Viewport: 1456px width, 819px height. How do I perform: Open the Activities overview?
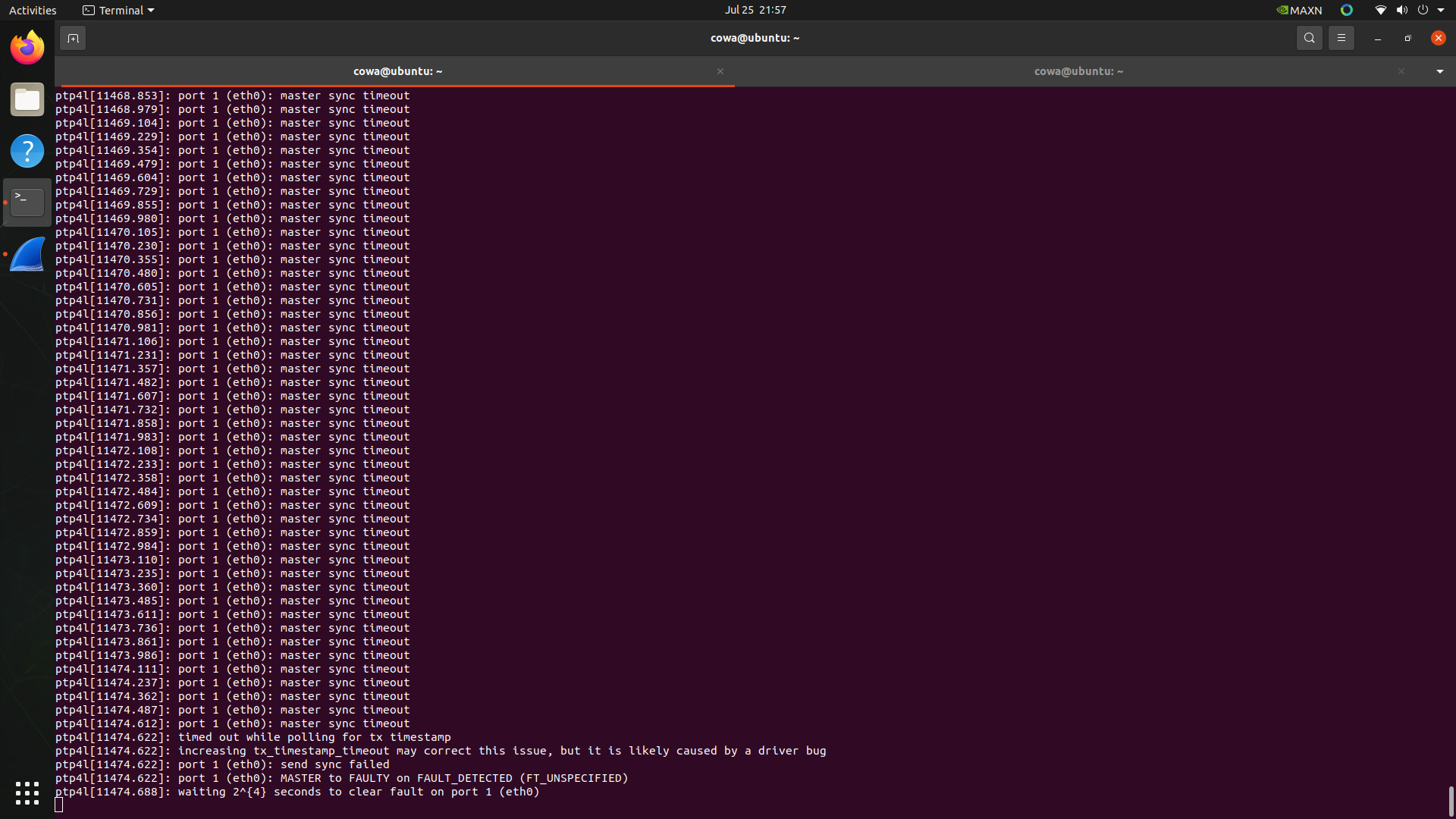33,11
